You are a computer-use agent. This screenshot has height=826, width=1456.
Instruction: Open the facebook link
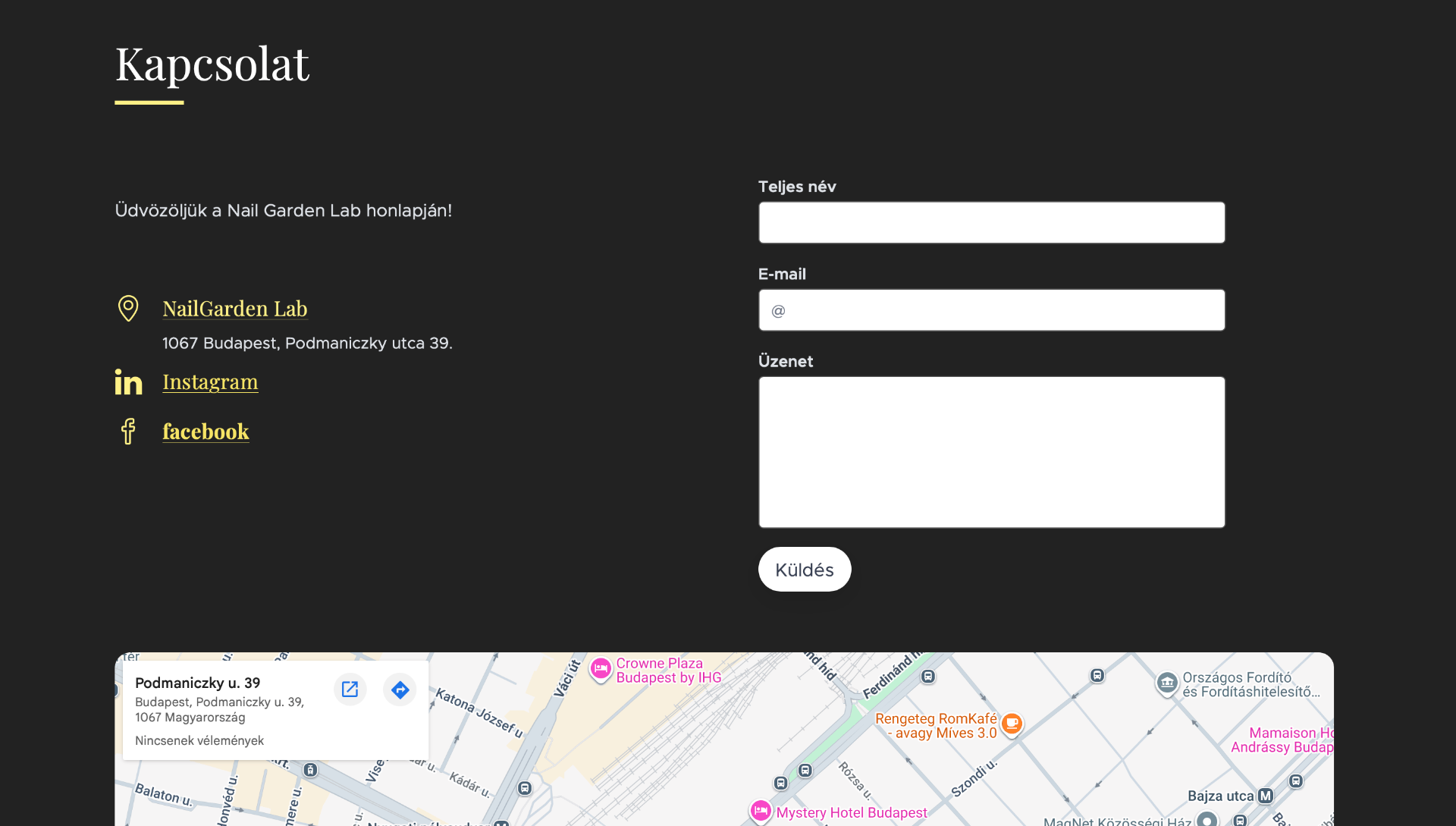click(x=206, y=432)
